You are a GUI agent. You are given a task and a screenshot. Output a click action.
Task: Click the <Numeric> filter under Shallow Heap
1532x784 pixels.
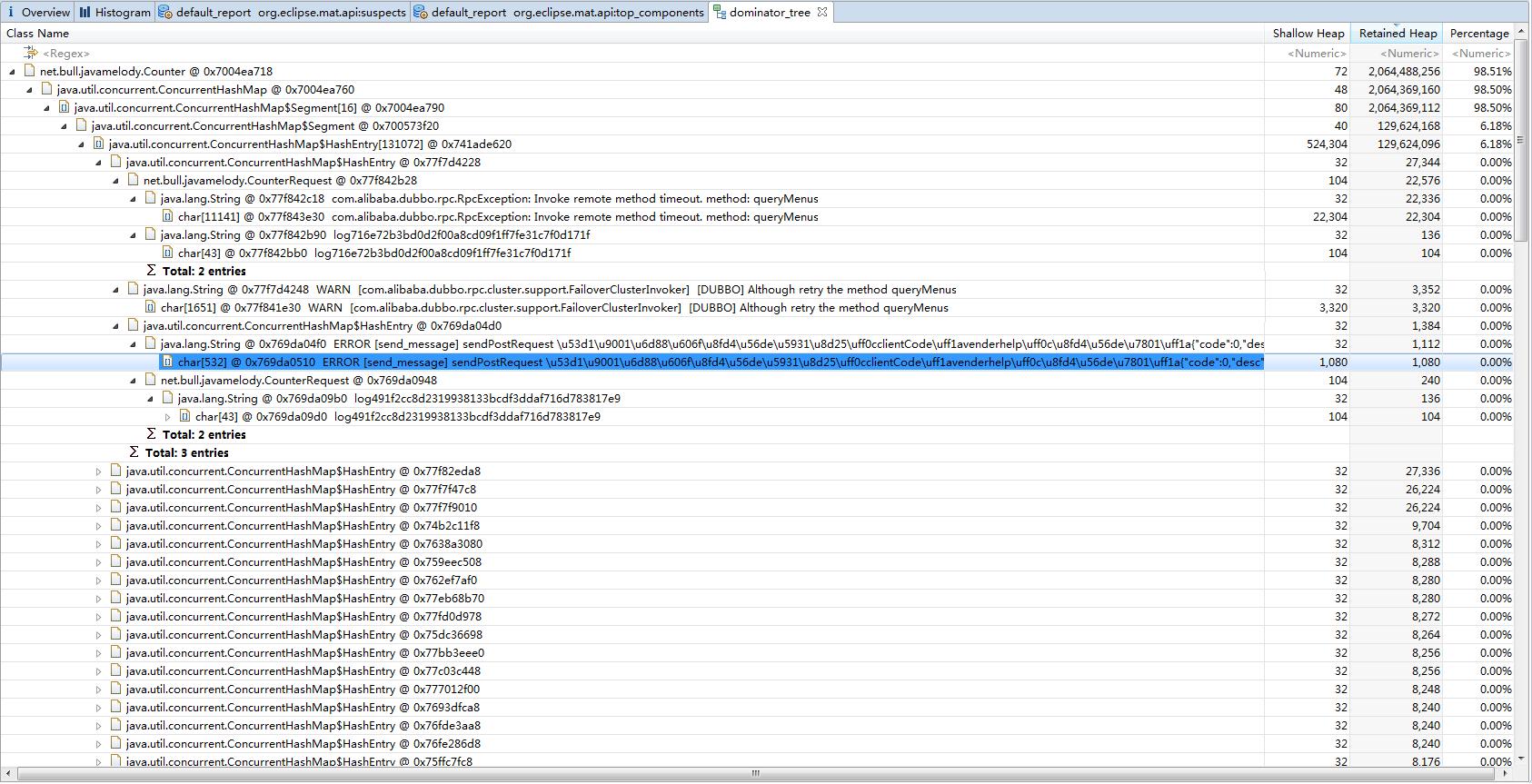pyautogui.click(x=1317, y=54)
